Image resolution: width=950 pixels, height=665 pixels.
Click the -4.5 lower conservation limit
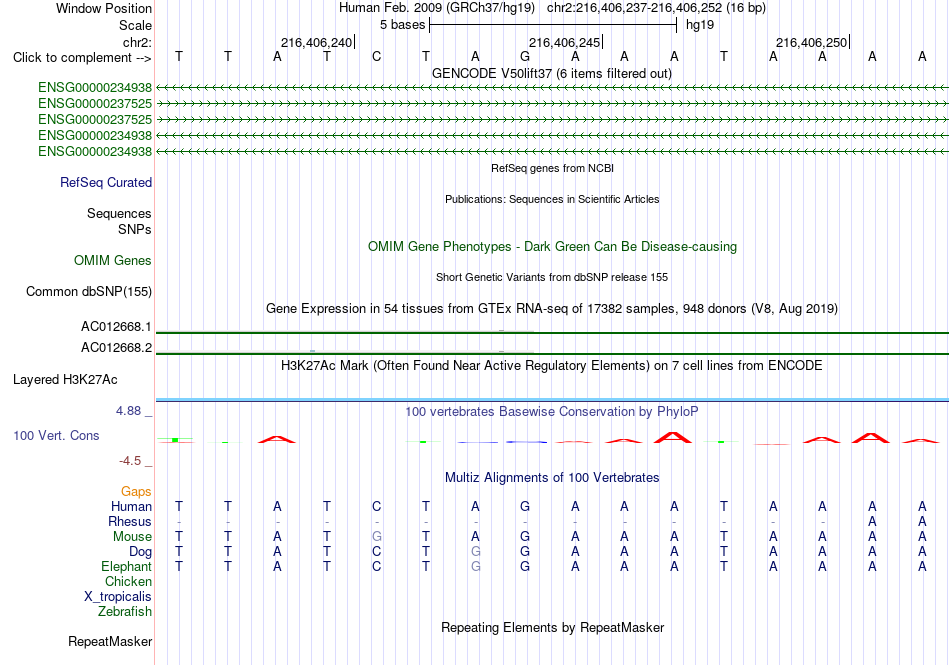pos(130,461)
